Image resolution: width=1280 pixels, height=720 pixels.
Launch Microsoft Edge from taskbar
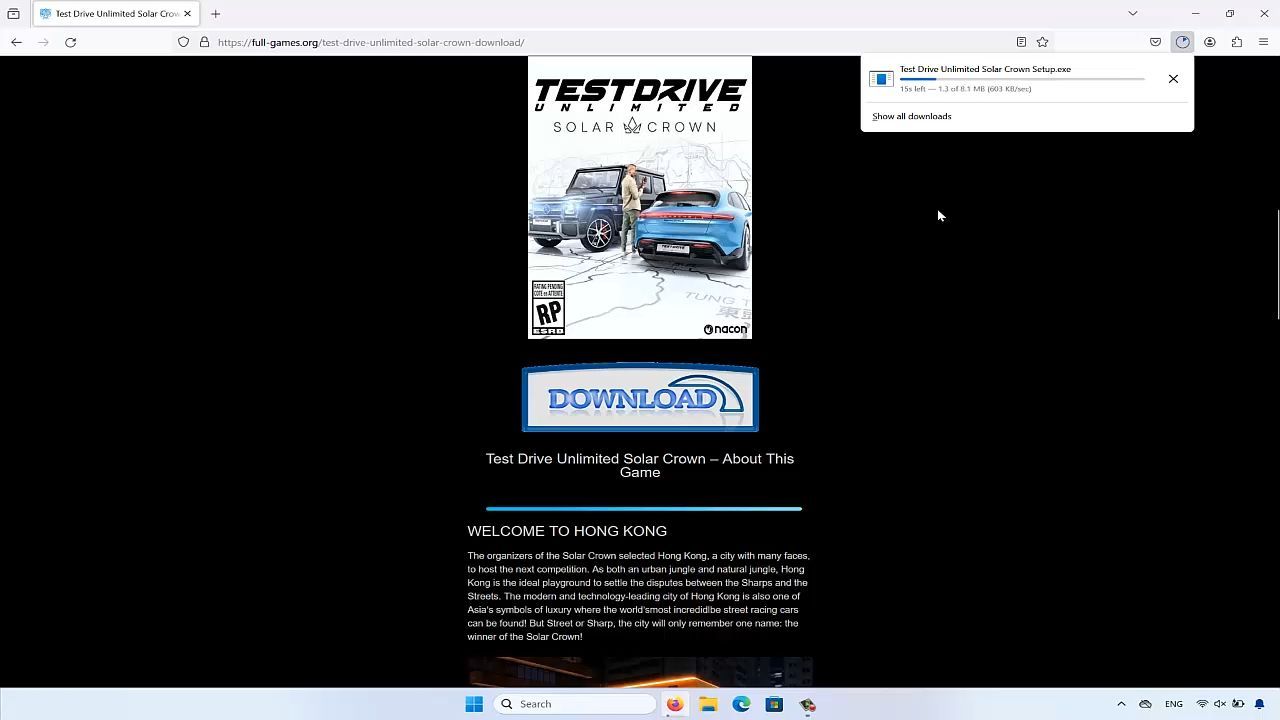[x=741, y=704]
